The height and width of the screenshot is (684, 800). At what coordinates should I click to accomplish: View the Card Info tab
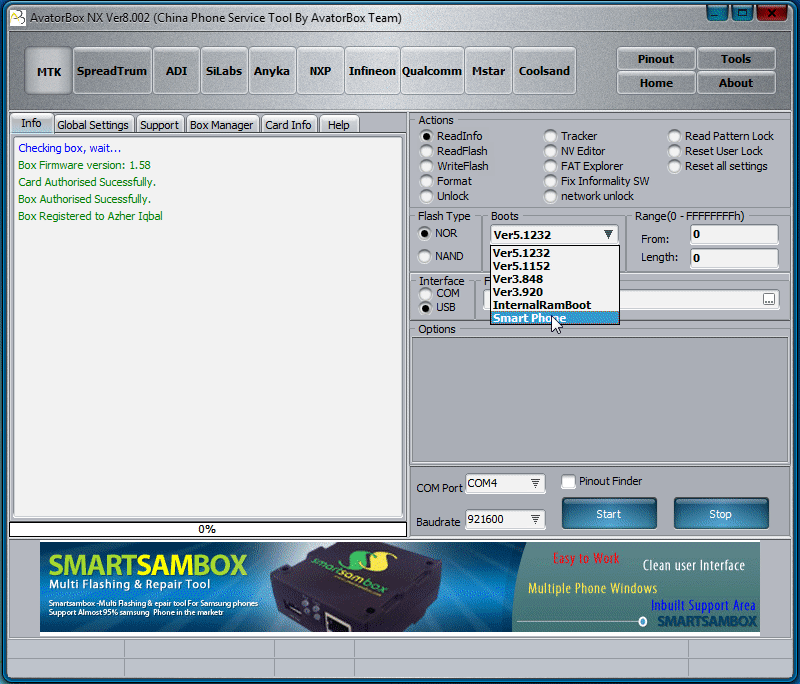(288, 125)
